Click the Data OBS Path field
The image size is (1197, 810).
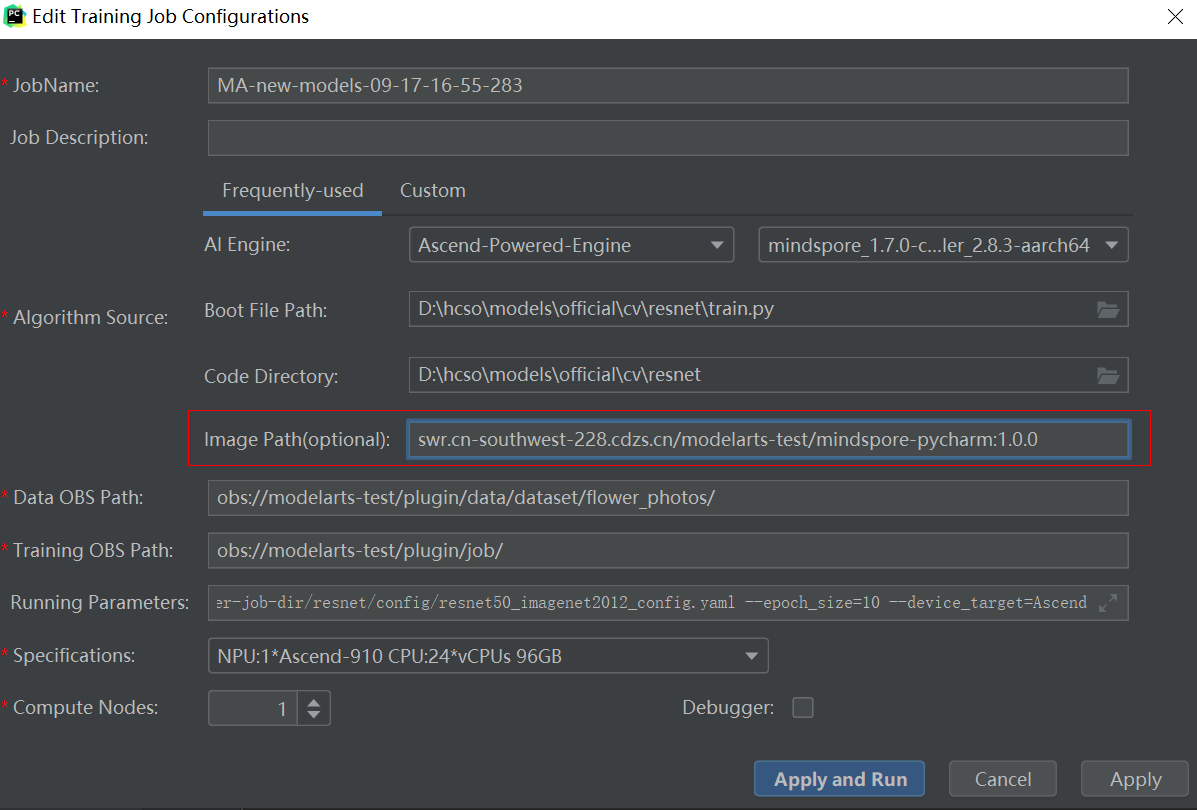668,498
